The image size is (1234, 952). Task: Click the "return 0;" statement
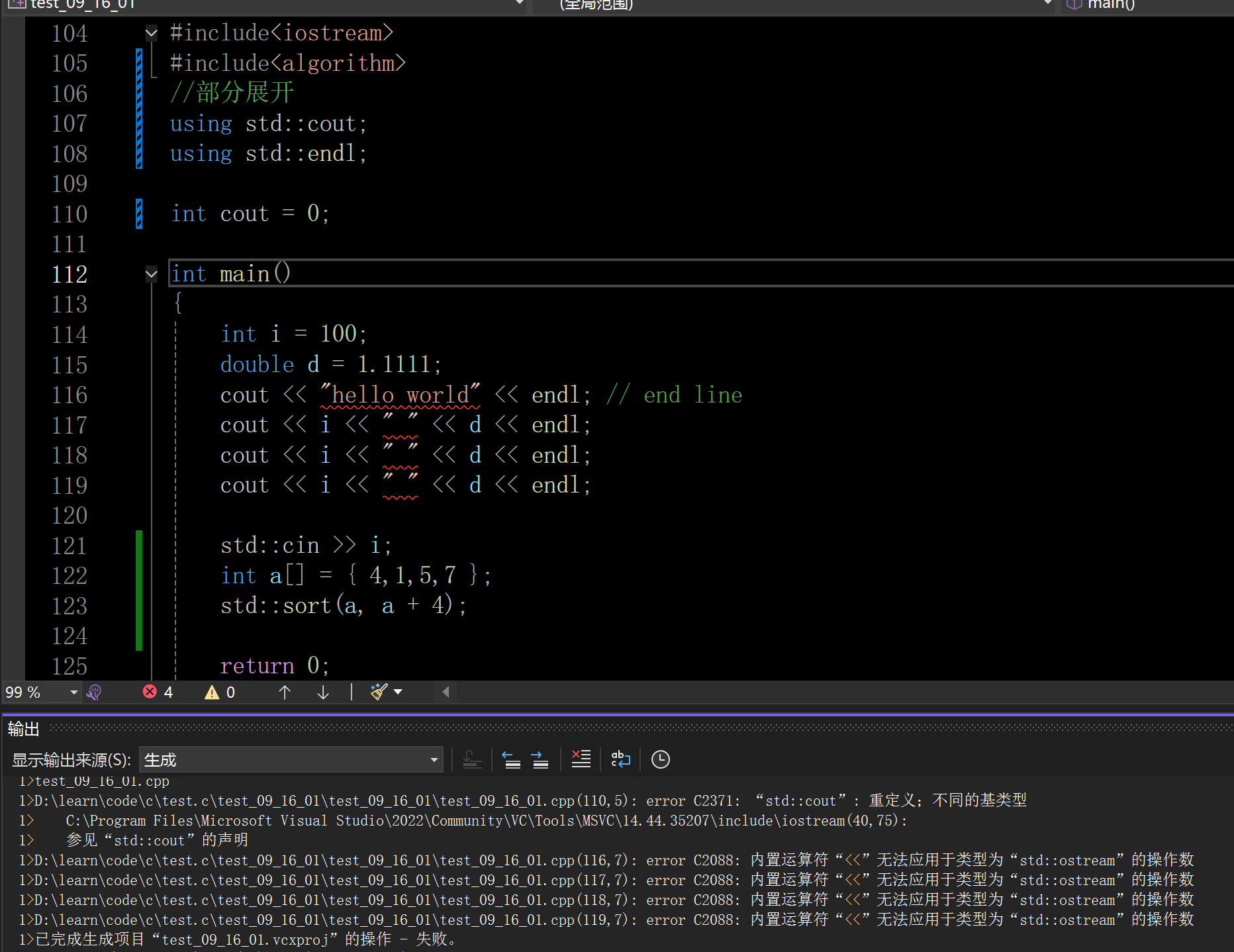[x=274, y=665]
